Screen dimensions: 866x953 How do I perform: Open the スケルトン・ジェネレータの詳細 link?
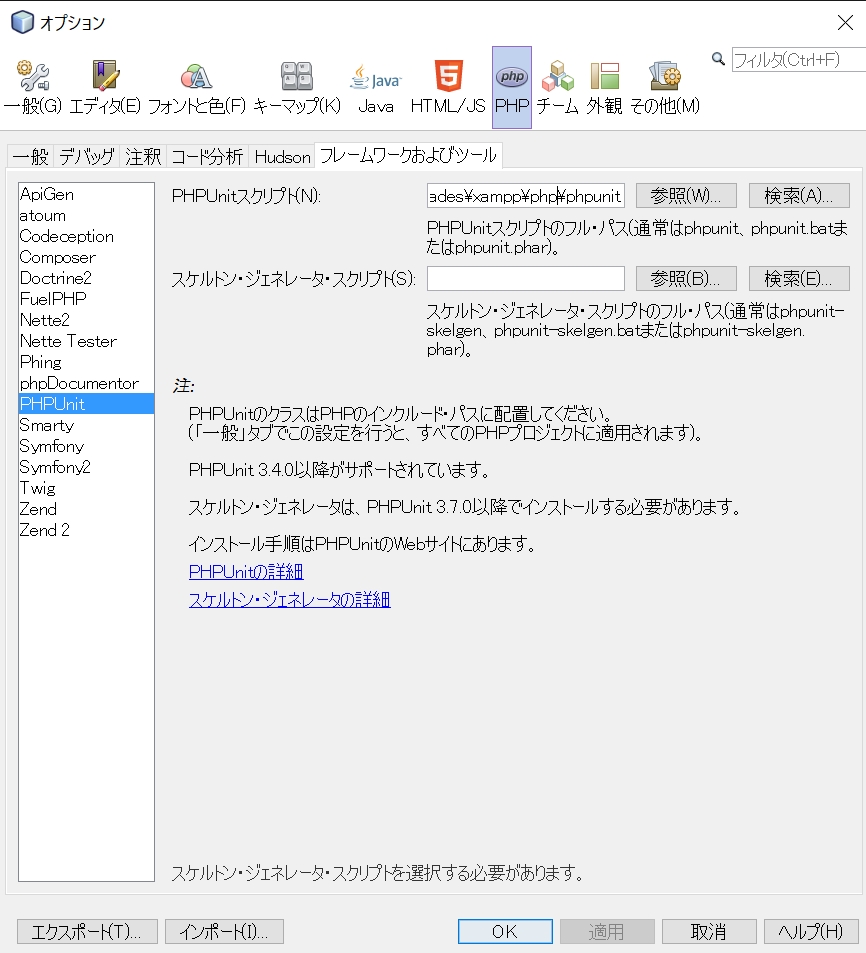289,600
